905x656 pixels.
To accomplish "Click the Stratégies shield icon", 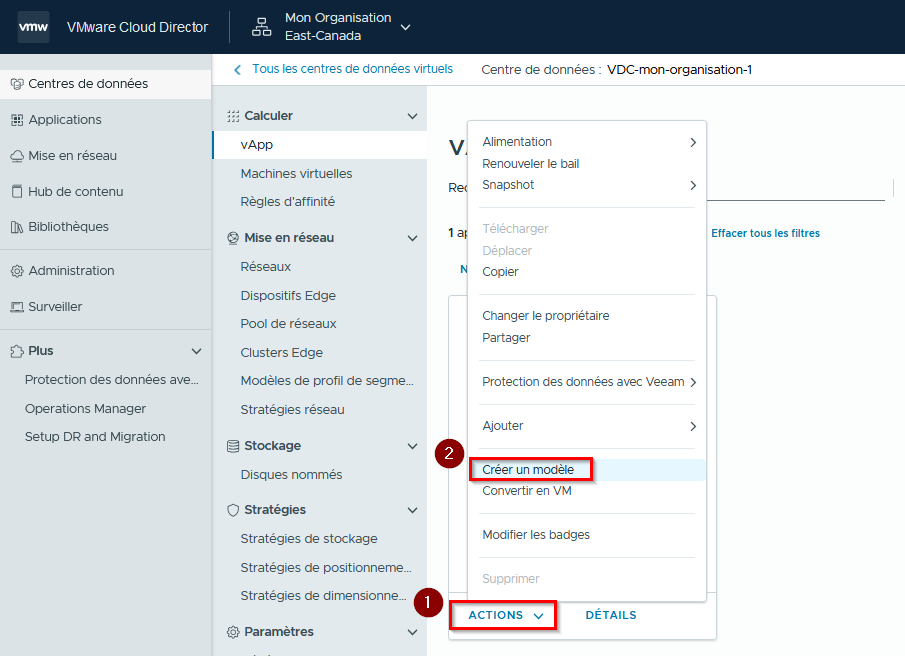I will click(x=233, y=510).
